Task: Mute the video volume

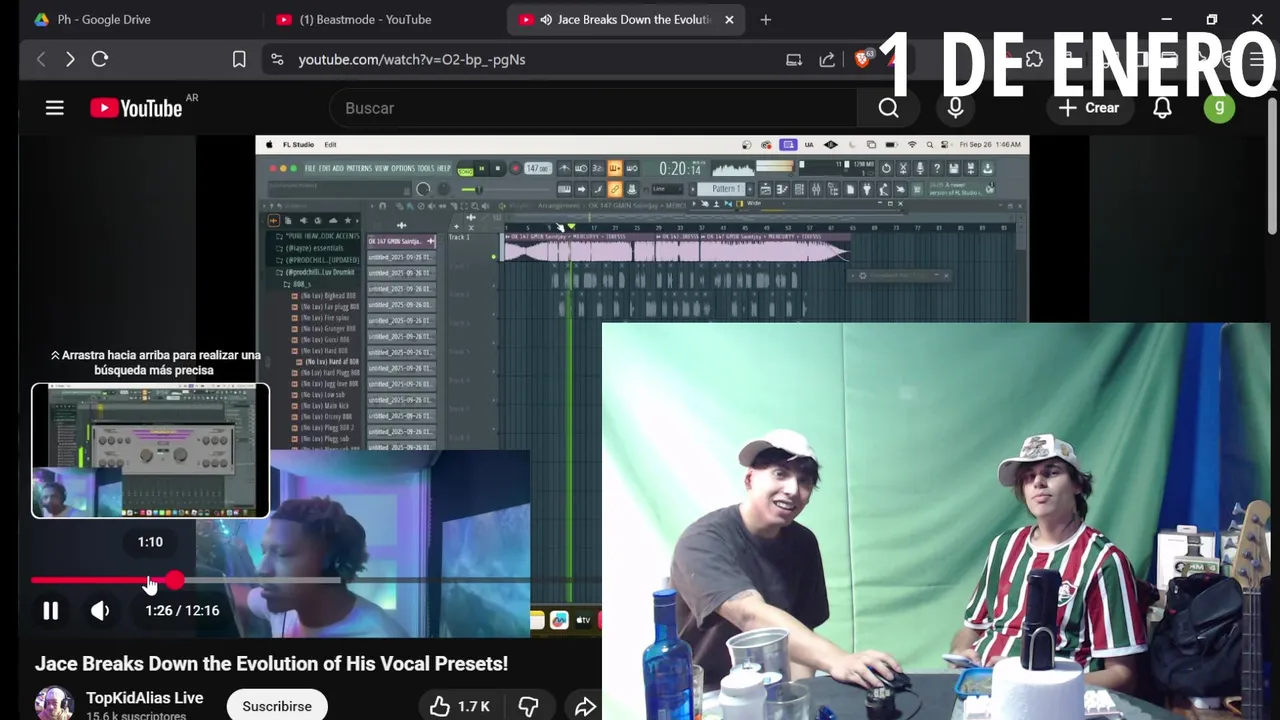Action: point(100,611)
